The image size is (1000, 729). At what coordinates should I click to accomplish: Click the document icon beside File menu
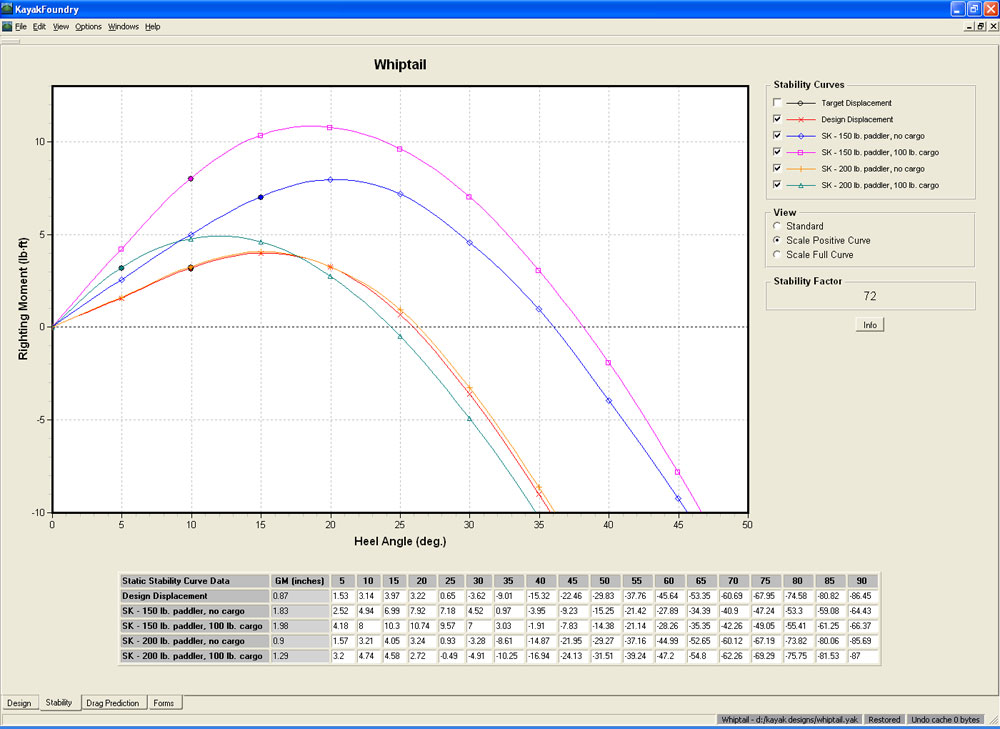7,26
